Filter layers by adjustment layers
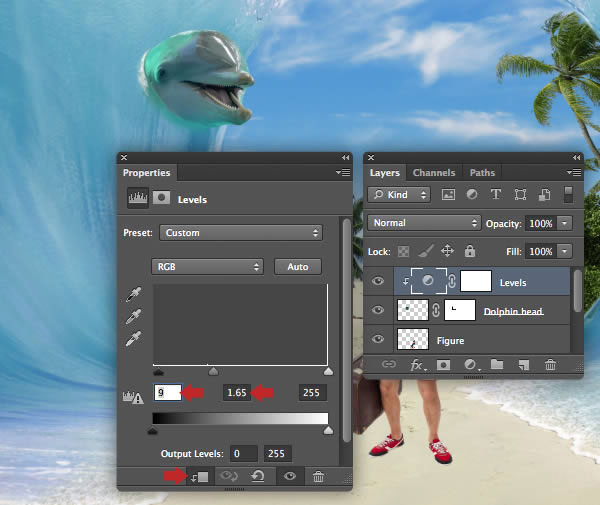 (472, 194)
